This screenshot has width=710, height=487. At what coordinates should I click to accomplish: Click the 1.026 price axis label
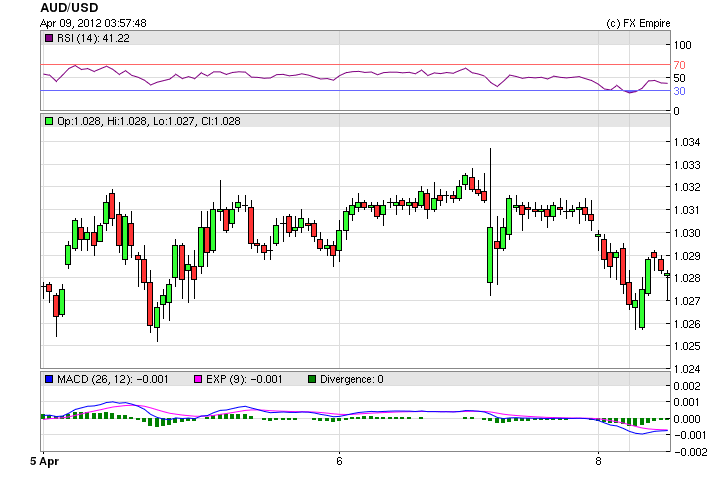(x=687, y=324)
